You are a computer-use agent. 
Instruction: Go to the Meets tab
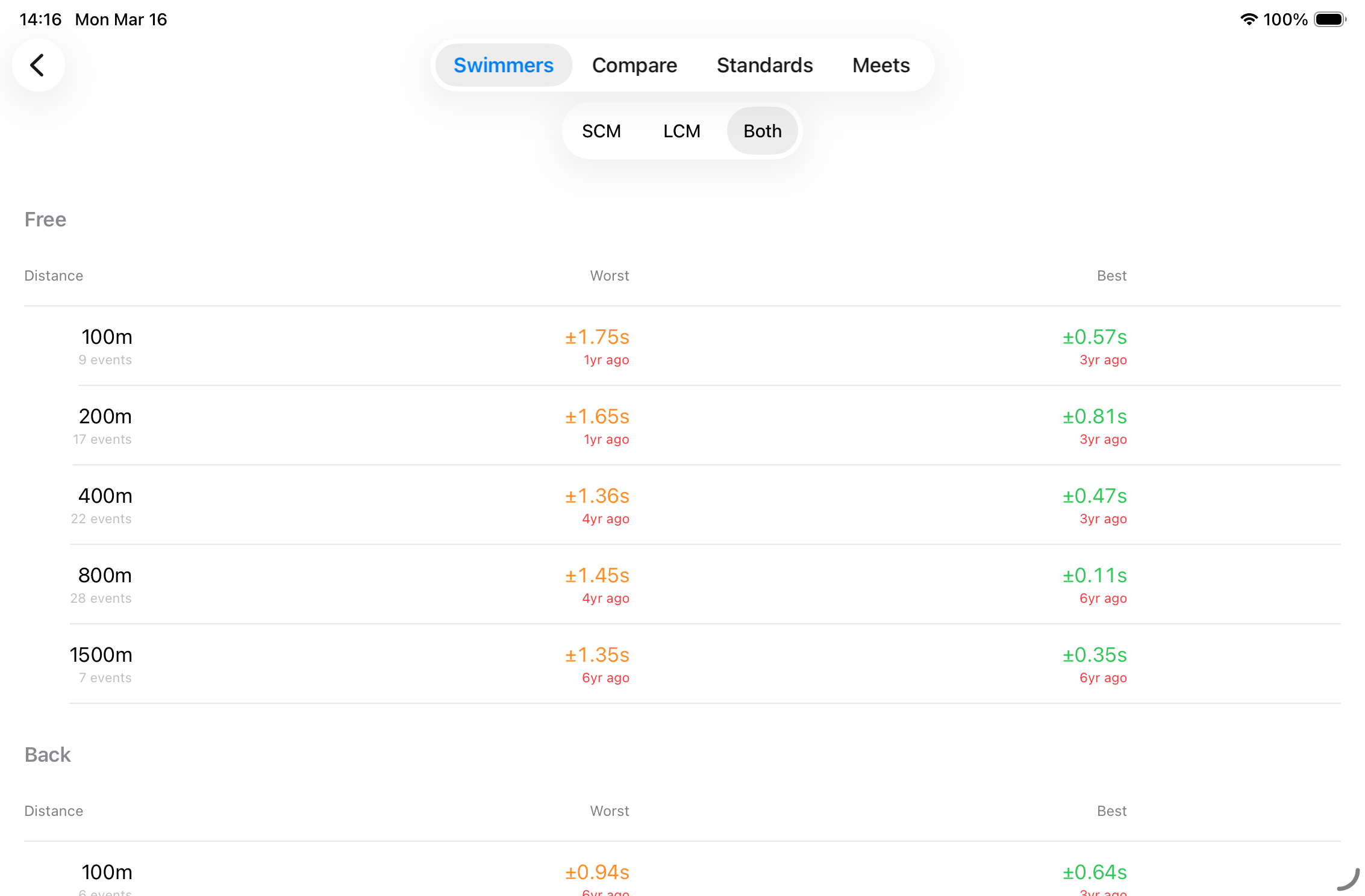click(880, 65)
